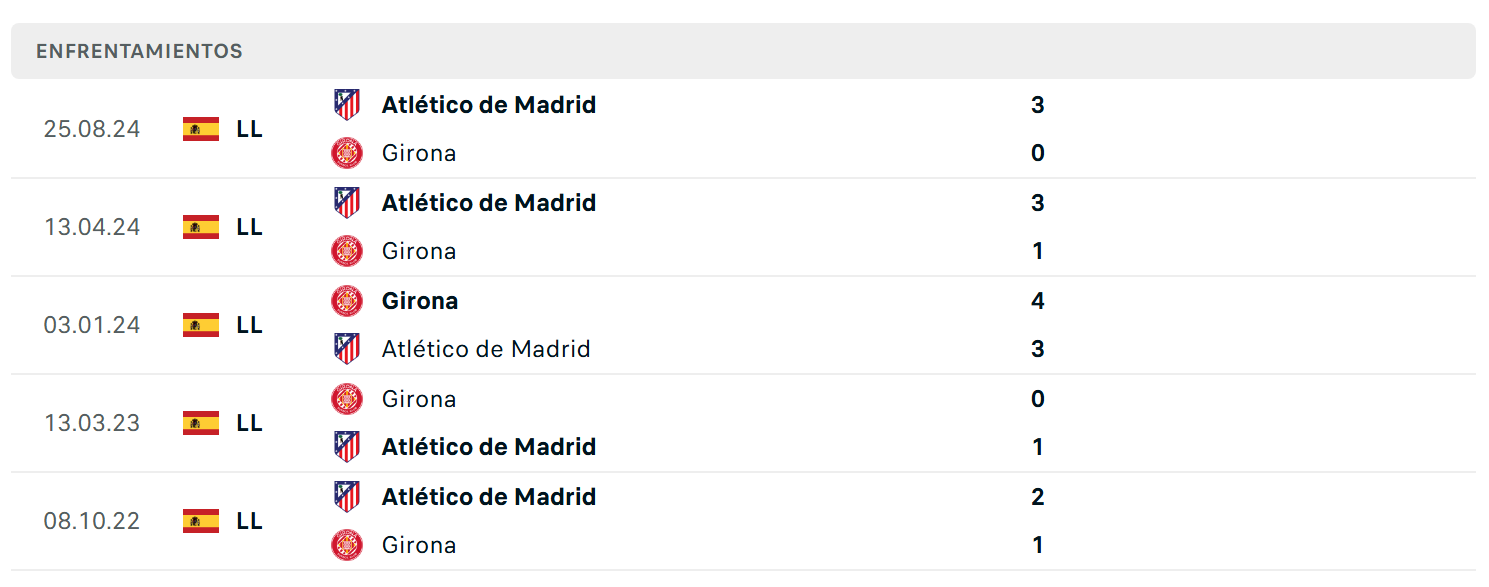Open Atlético de Madrid team in 13.04.24 match

(489, 203)
